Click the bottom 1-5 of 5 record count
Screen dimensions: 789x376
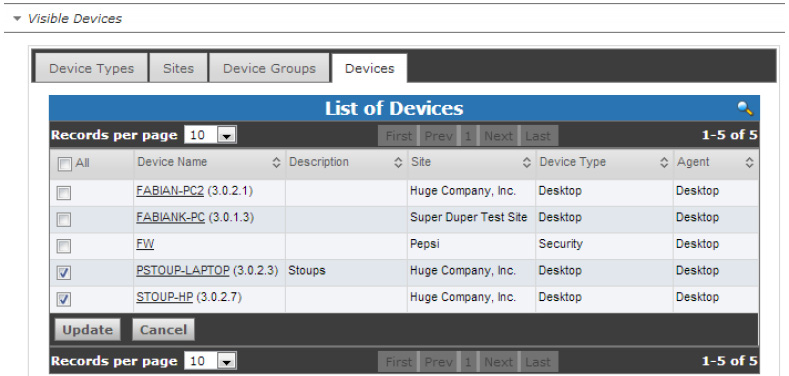(x=730, y=361)
